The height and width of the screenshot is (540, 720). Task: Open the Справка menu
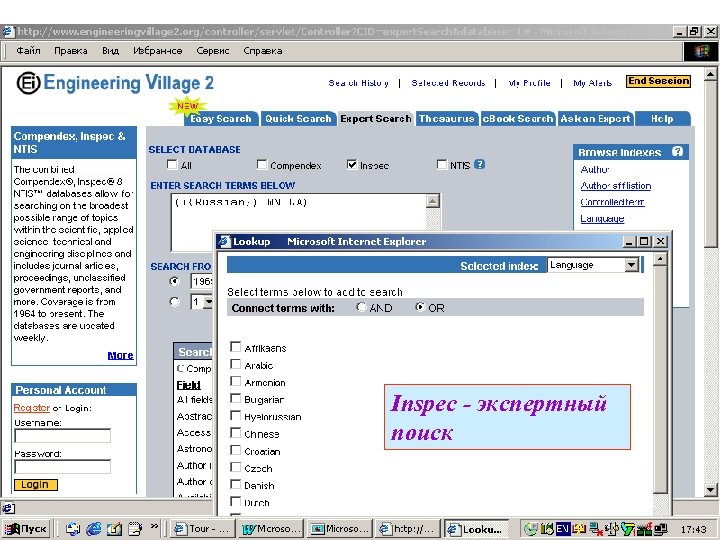(263, 51)
